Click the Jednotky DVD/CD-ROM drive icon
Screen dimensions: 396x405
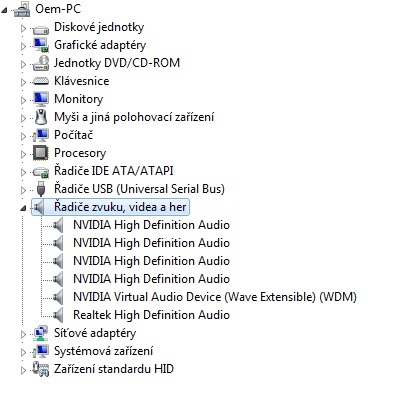(x=41, y=63)
